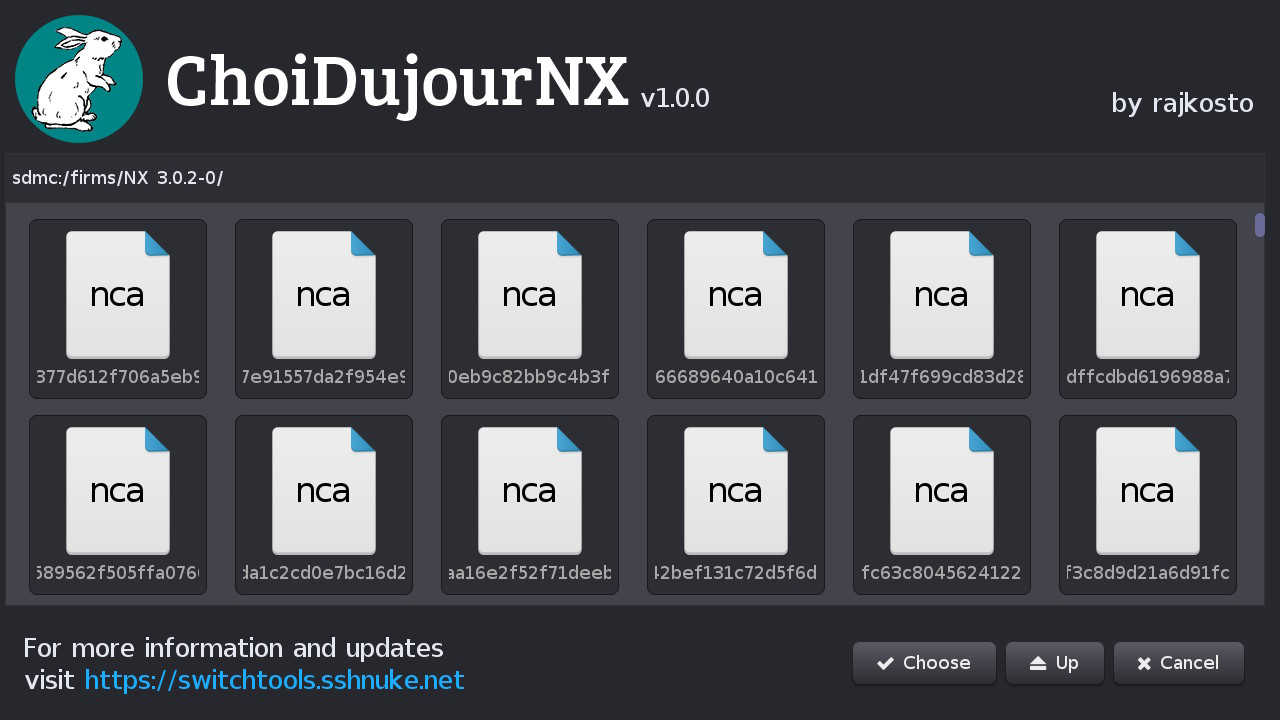The width and height of the screenshot is (1280, 720).
Task: Select nca file starting with 377d612f706a5eb
Action: click(118, 309)
